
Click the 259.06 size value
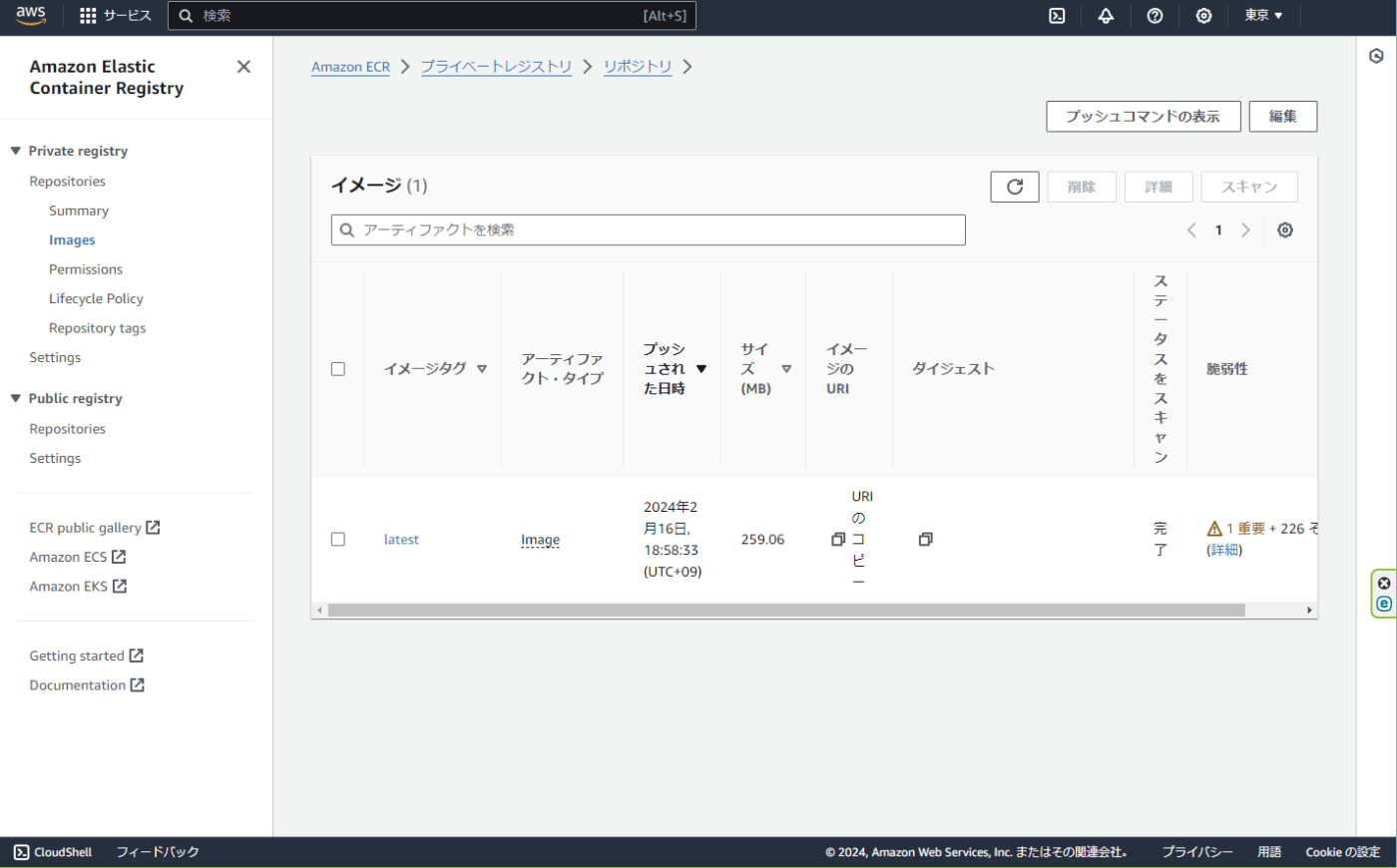coord(762,540)
